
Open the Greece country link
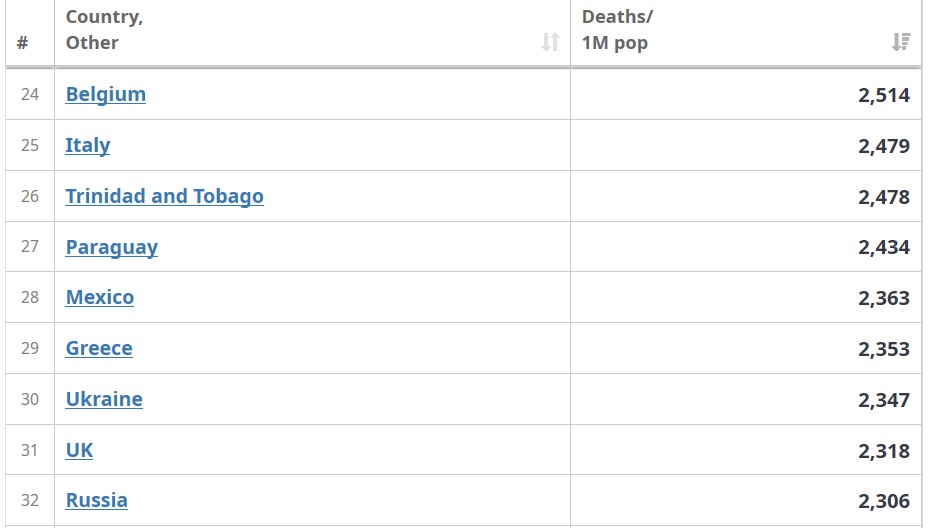99,348
